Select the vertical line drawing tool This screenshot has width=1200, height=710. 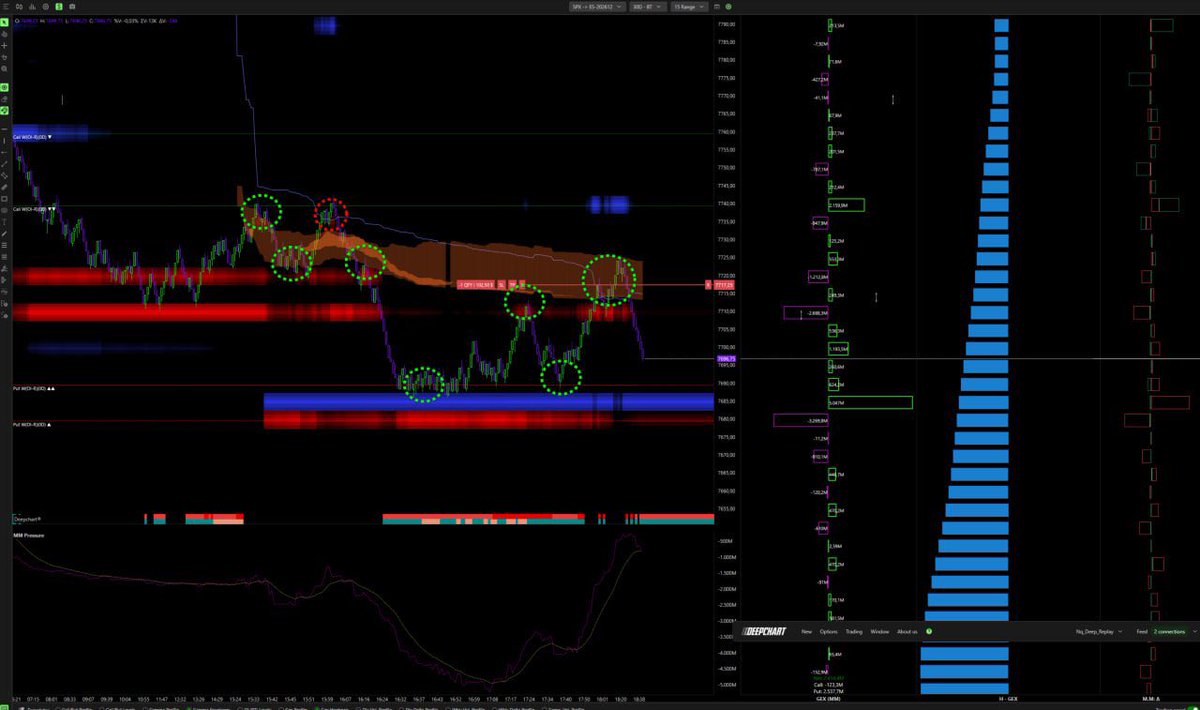5,141
